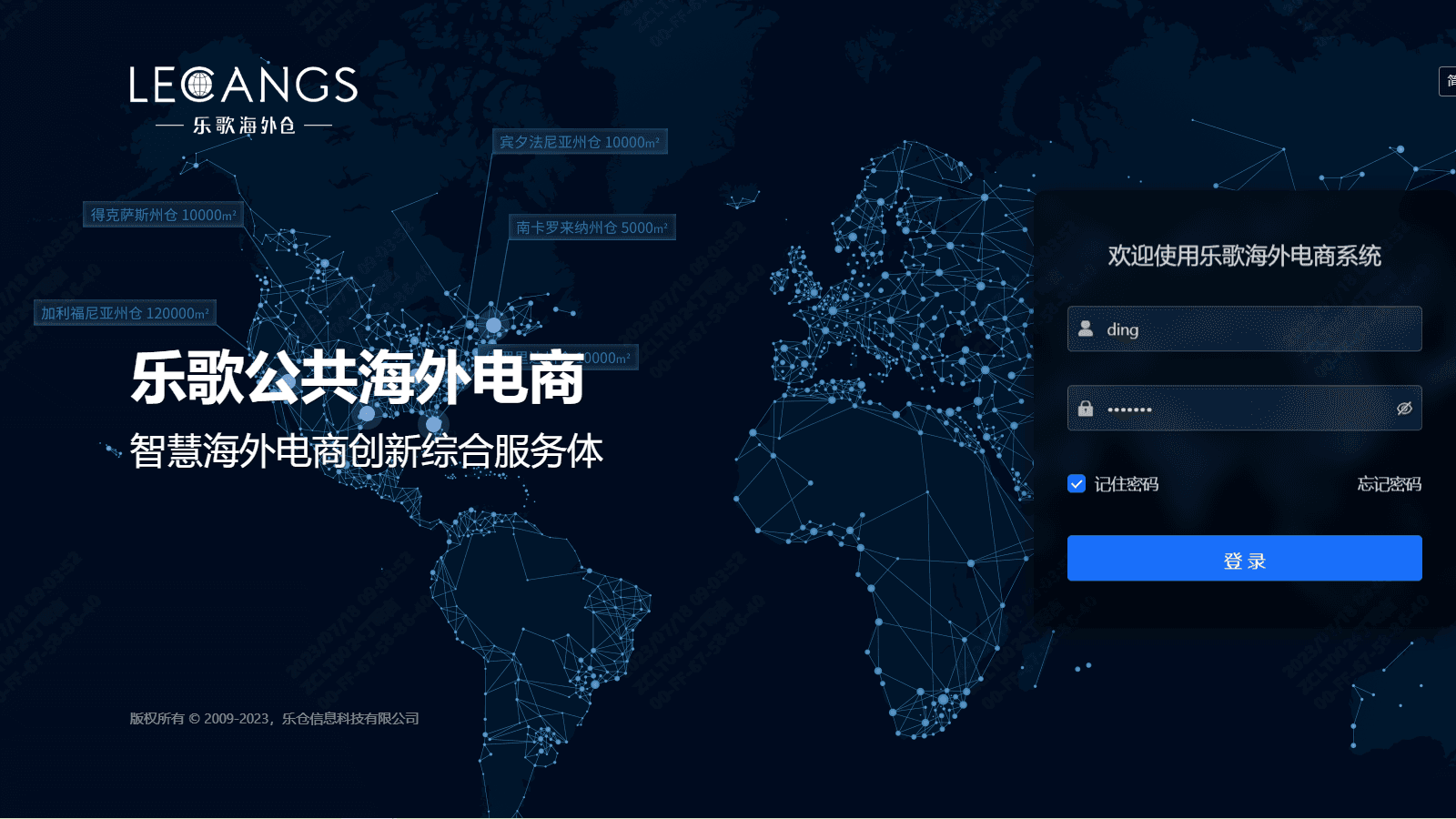Click the 宾夕法尼亚州仓 10000m² map label

[578, 141]
